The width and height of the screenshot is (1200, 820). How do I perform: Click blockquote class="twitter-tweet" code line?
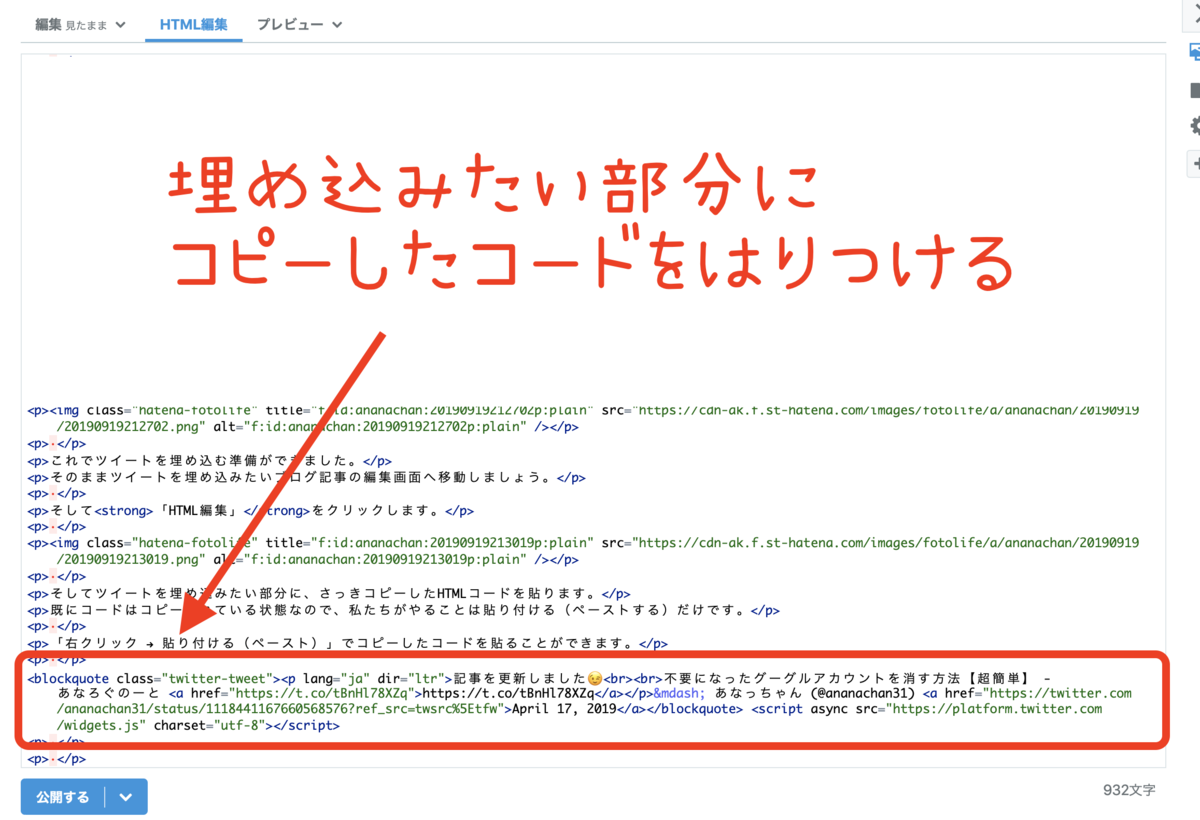[539, 677]
